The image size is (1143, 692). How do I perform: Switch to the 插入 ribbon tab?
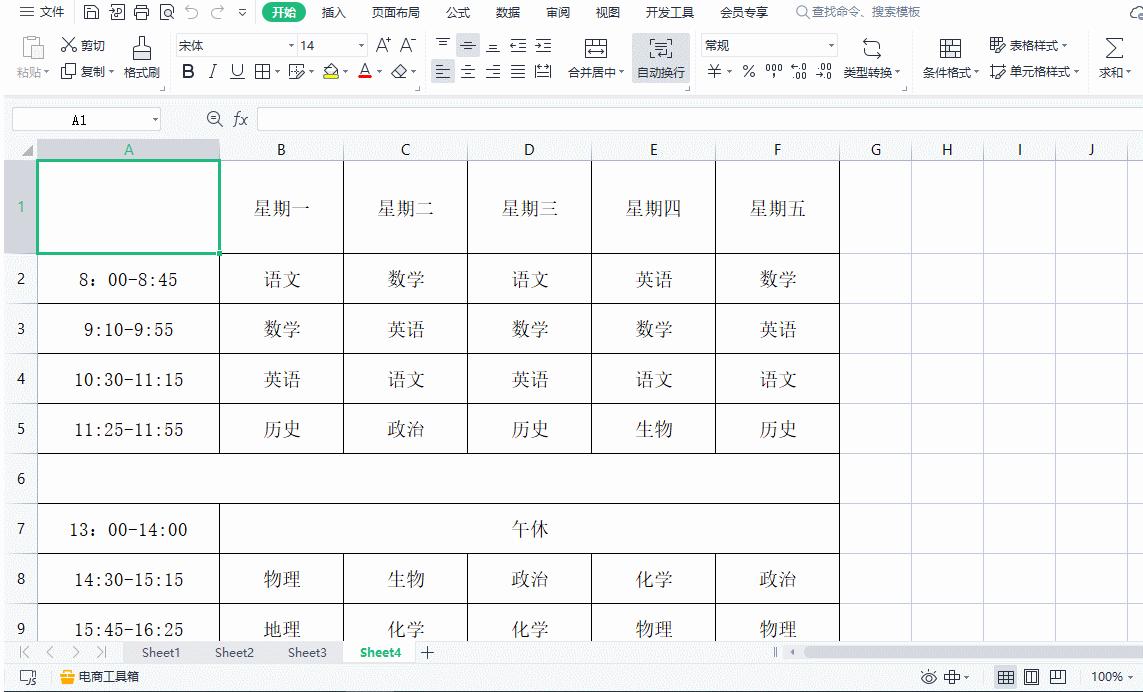click(x=333, y=12)
